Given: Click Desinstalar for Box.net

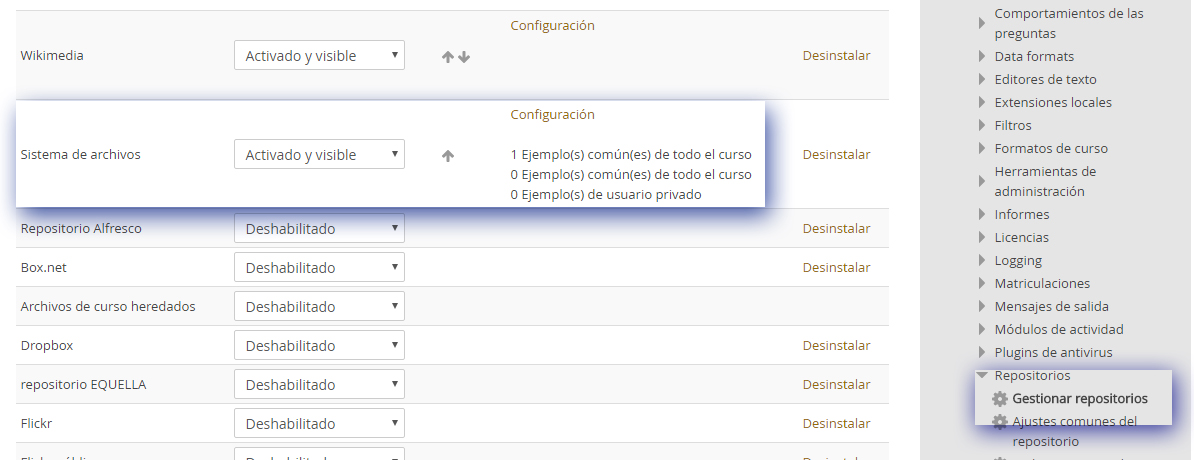Looking at the screenshot, I should pos(836,267).
